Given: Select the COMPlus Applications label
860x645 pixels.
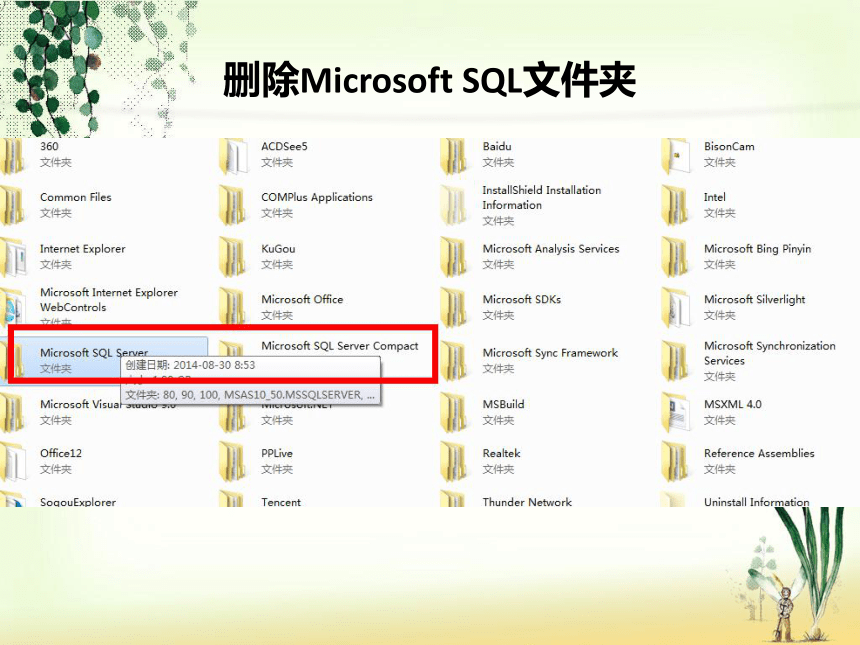Looking at the screenshot, I should (x=317, y=197).
